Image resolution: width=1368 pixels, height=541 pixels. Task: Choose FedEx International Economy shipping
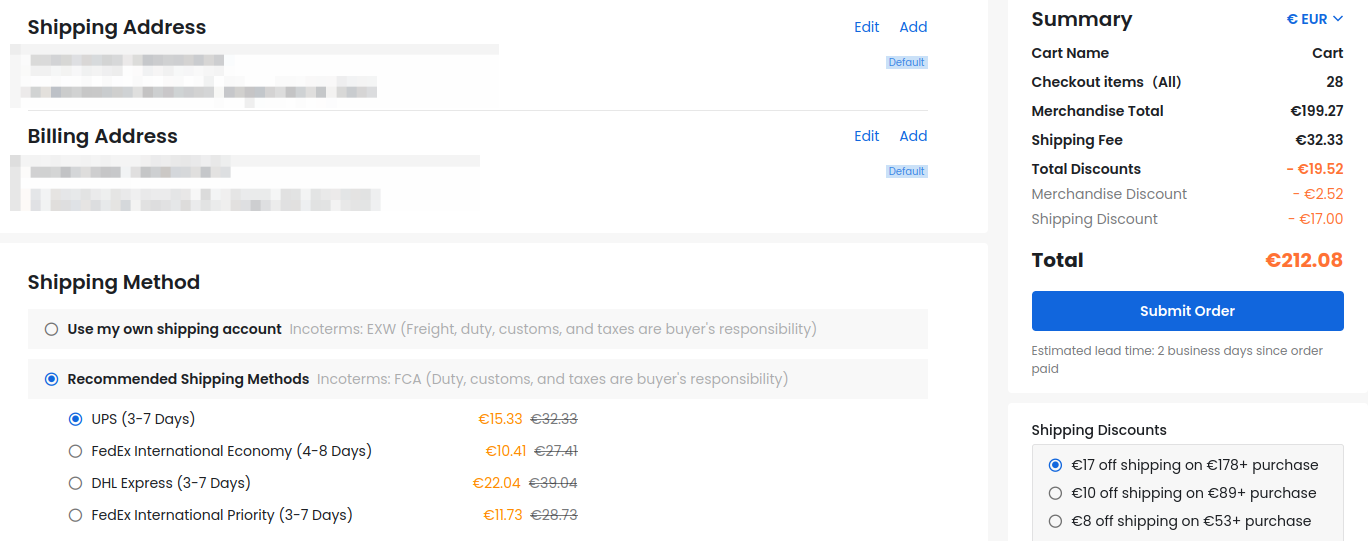click(75, 451)
